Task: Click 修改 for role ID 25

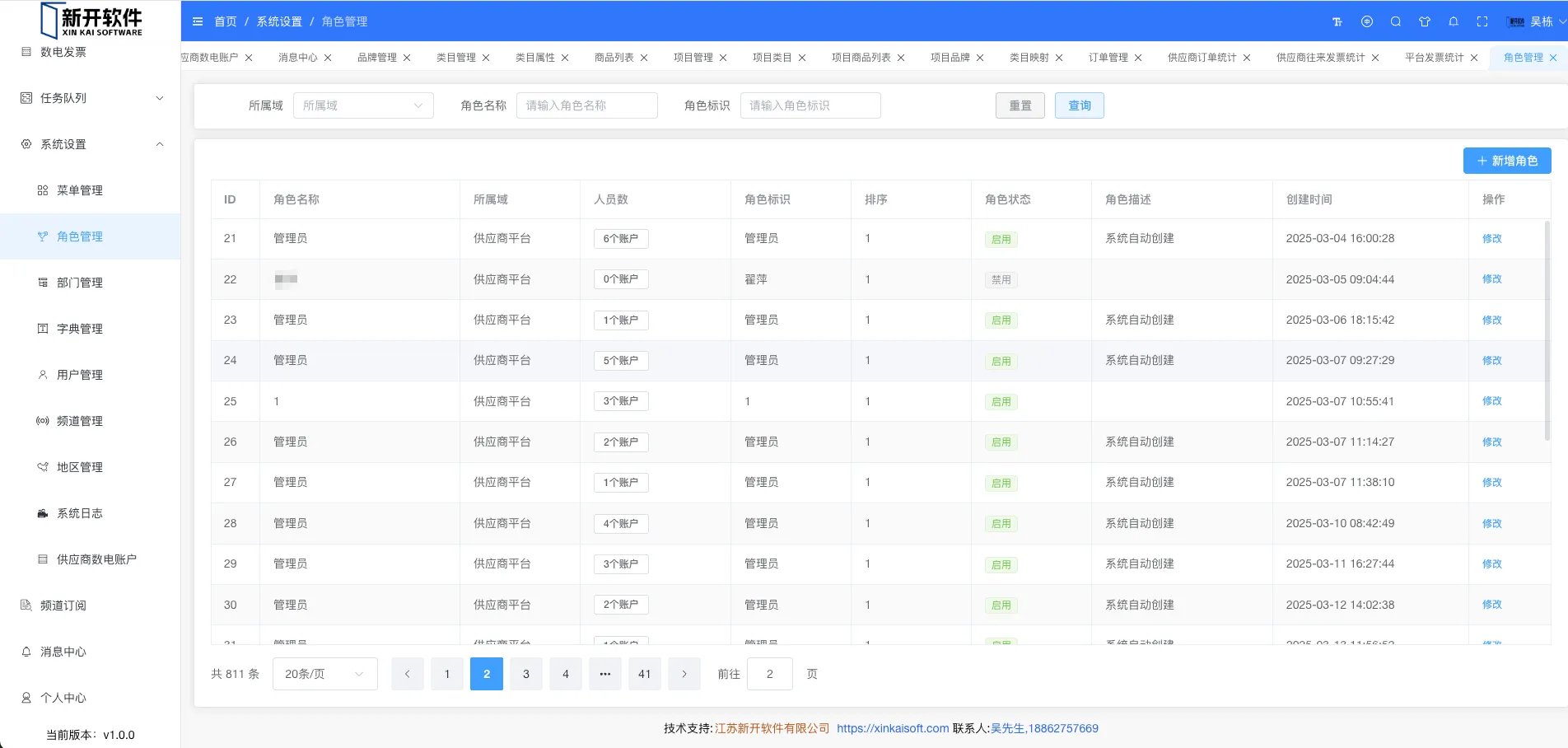Action: pyautogui.click(x=1491, y=401)
